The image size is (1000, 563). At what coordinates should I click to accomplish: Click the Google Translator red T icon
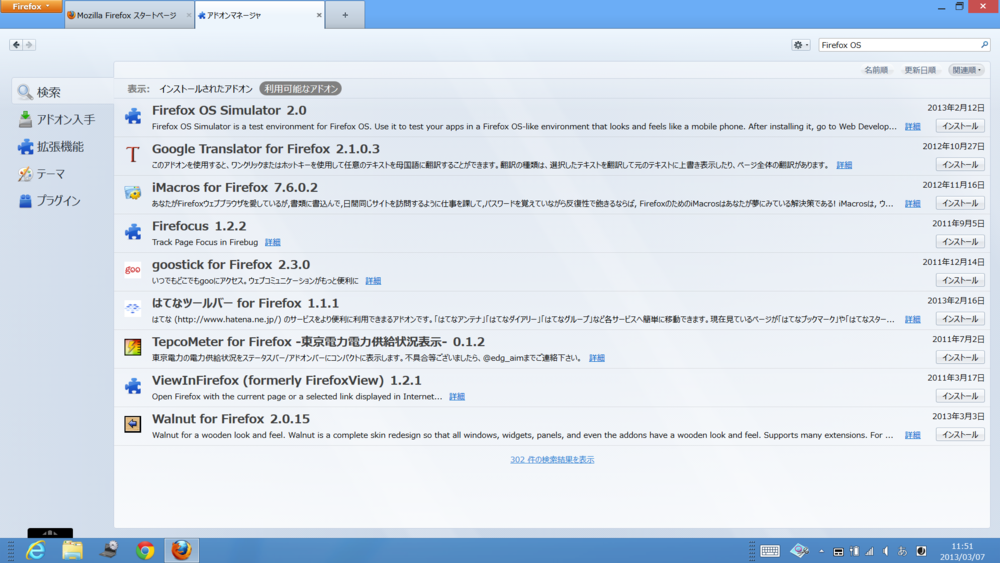(x=133, y=154)
